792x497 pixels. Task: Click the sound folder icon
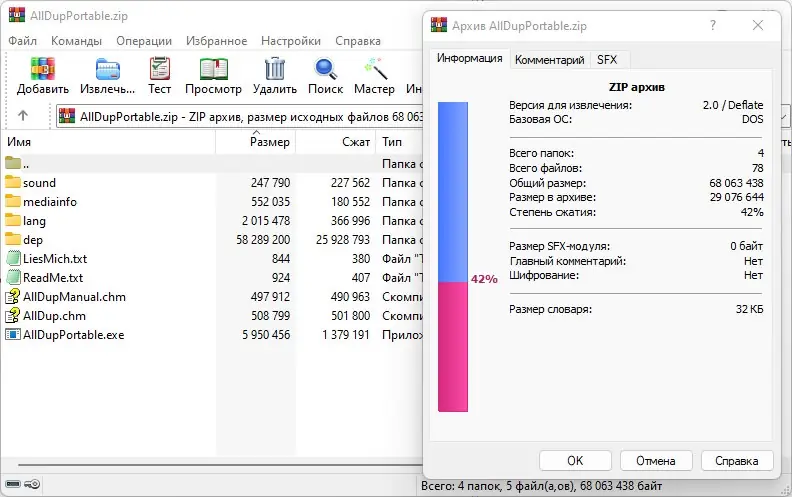(13, 182)
